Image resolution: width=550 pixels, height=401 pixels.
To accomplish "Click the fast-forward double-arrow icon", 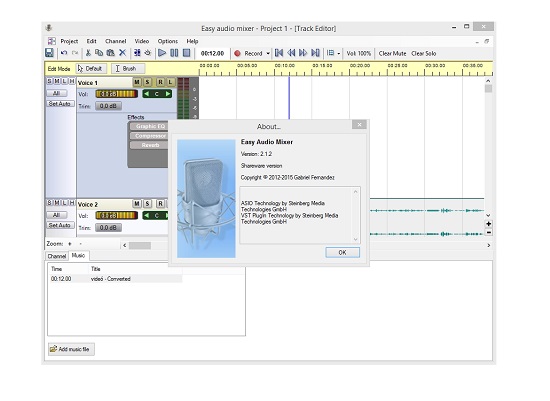I will [x=303, y=53].
